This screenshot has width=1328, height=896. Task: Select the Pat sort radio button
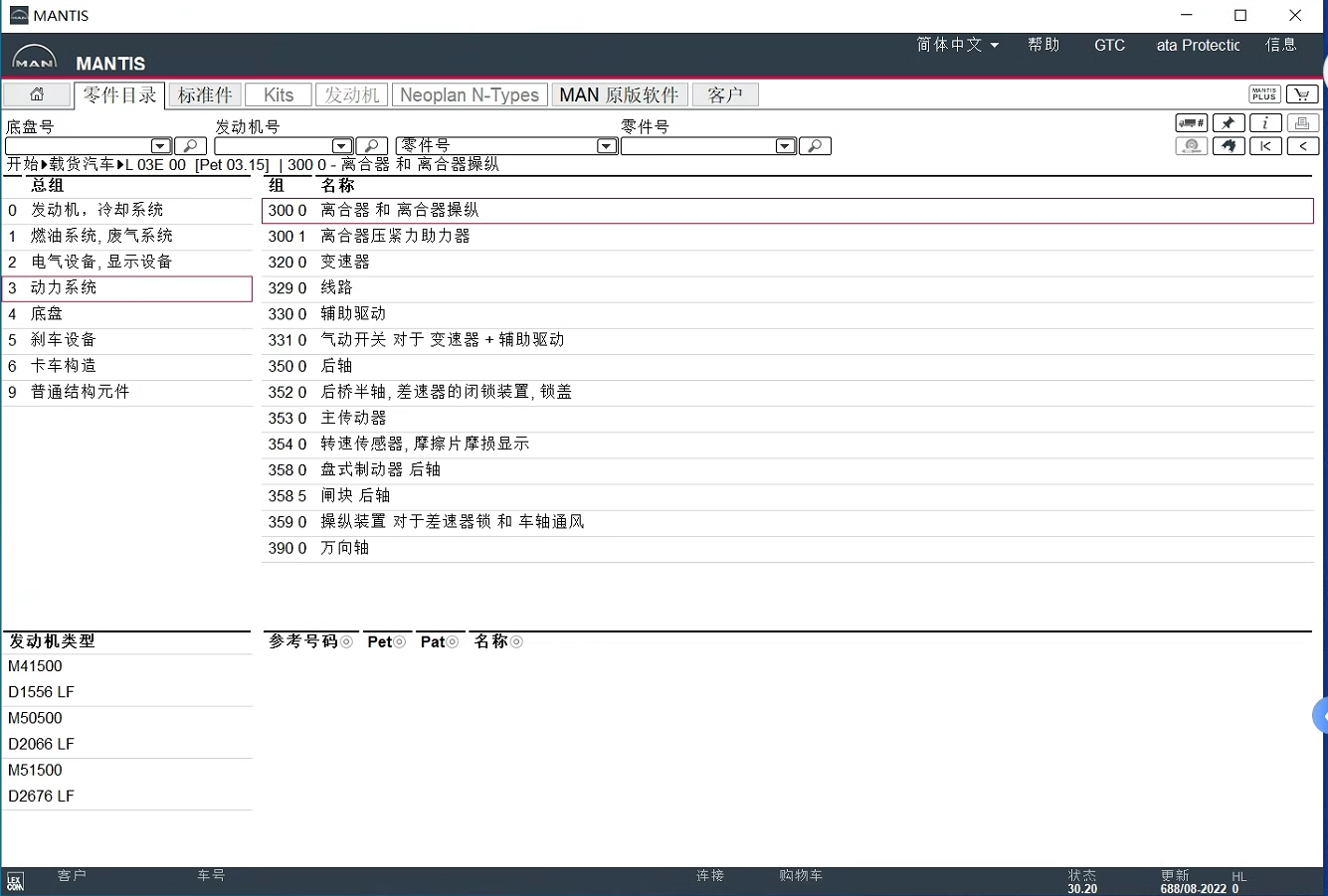453,642
